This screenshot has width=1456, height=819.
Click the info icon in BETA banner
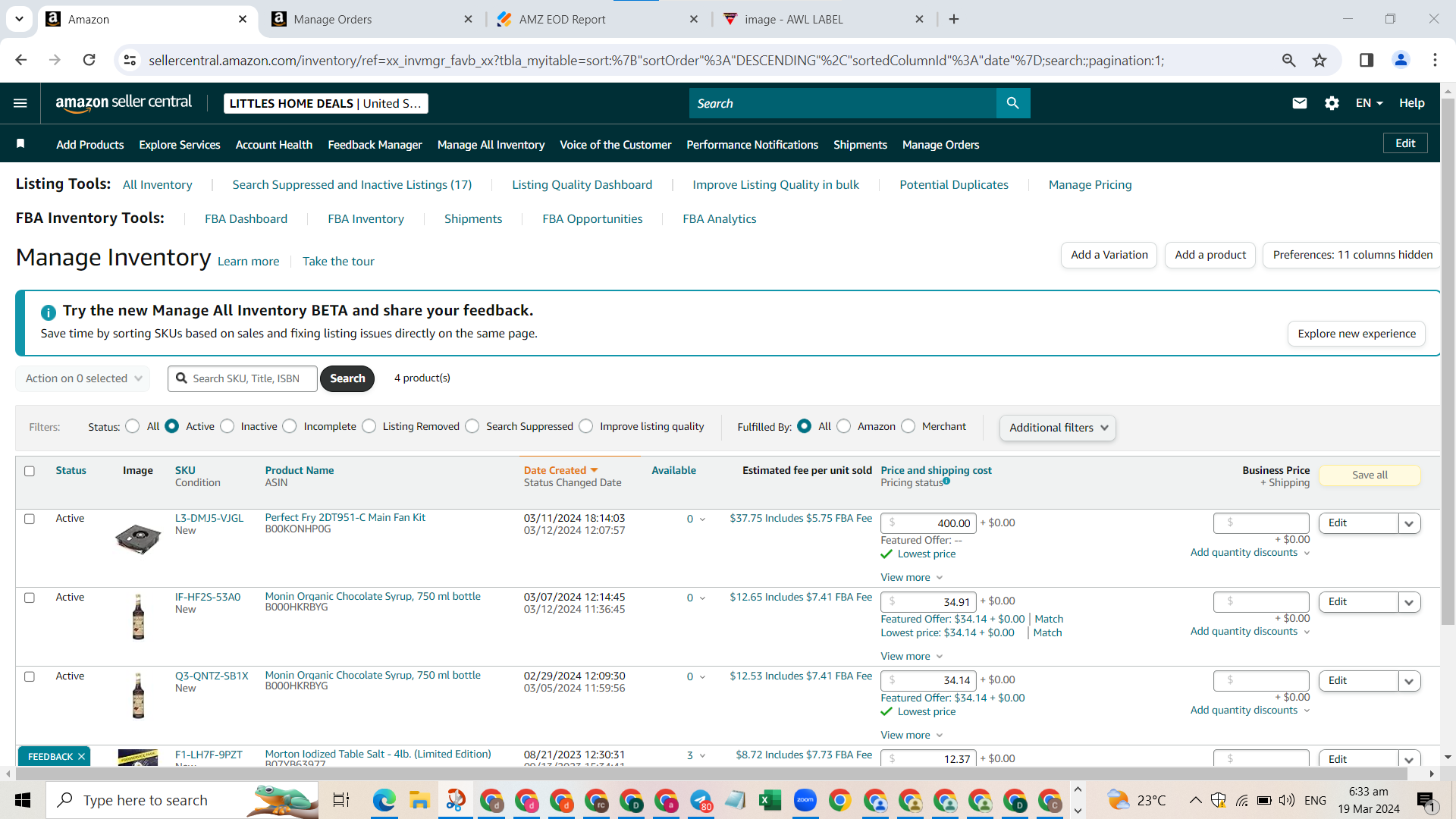click(x=48, y=312)
